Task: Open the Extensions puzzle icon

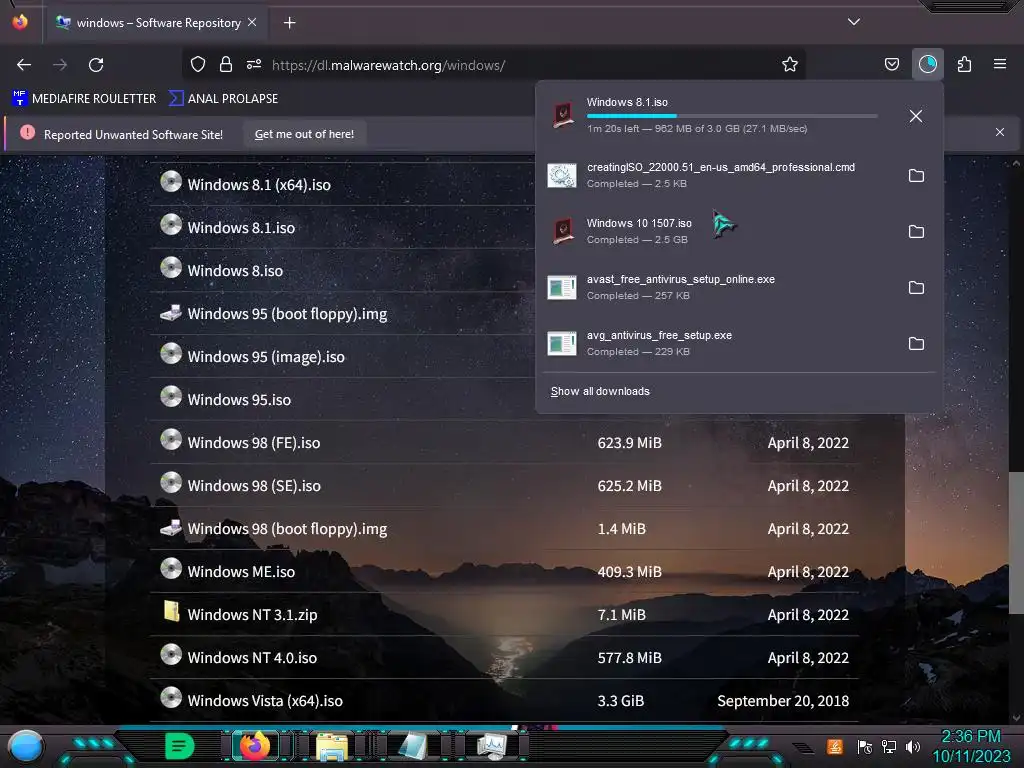Action: click(964, 65)
